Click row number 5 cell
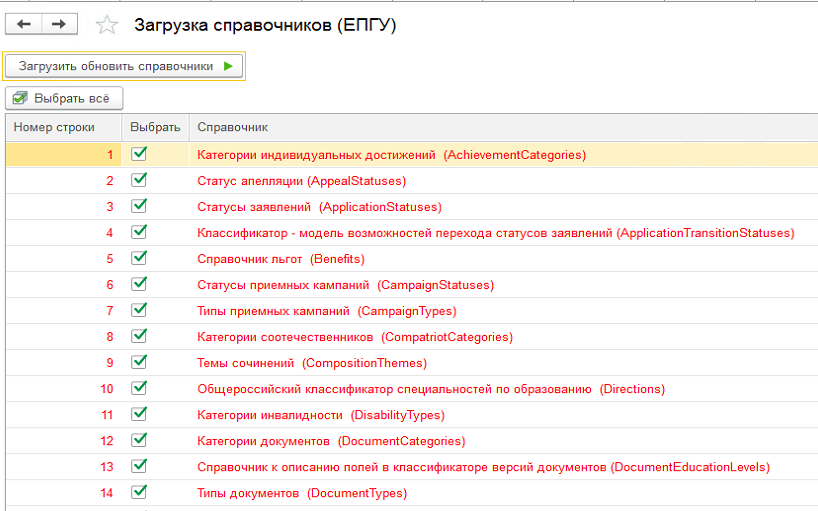This screenshot has width=818, height=511. click(64, 259)
